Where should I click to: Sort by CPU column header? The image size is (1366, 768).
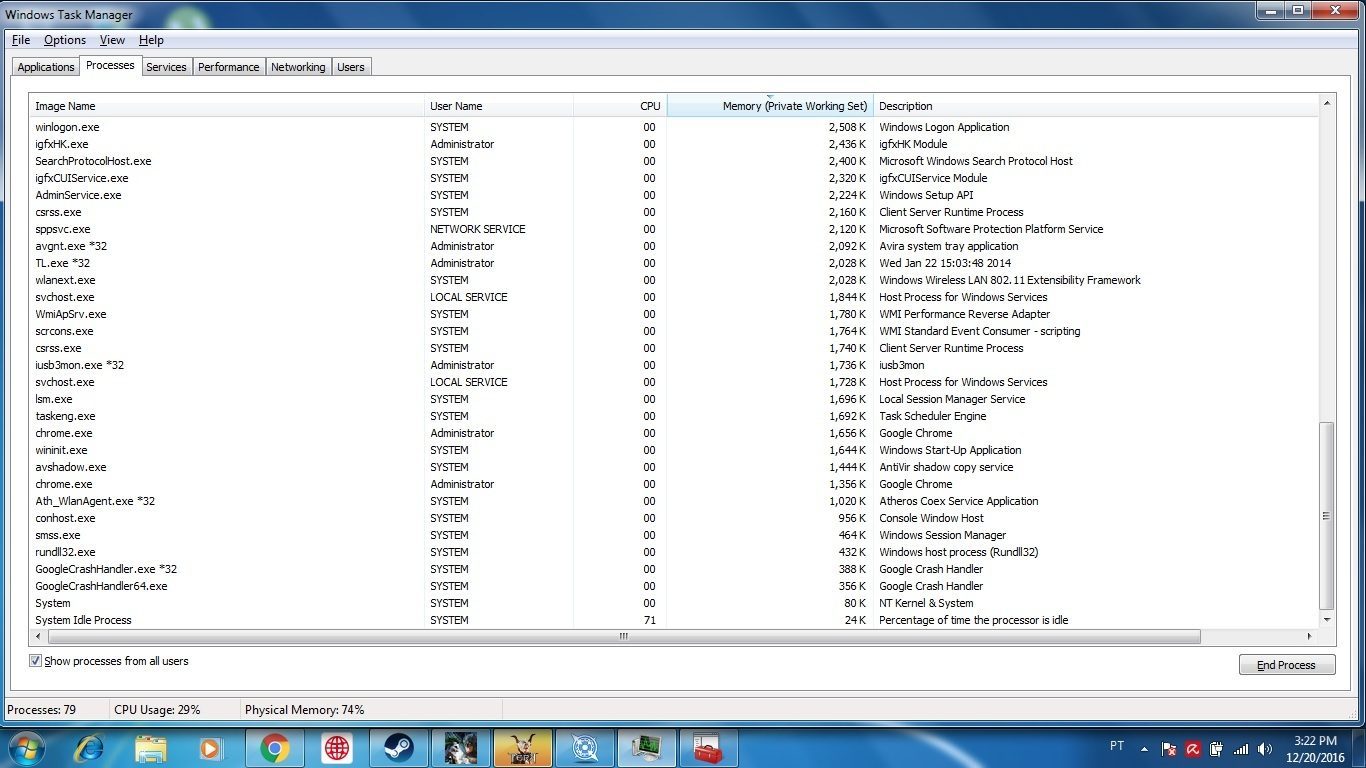(620, 106)
